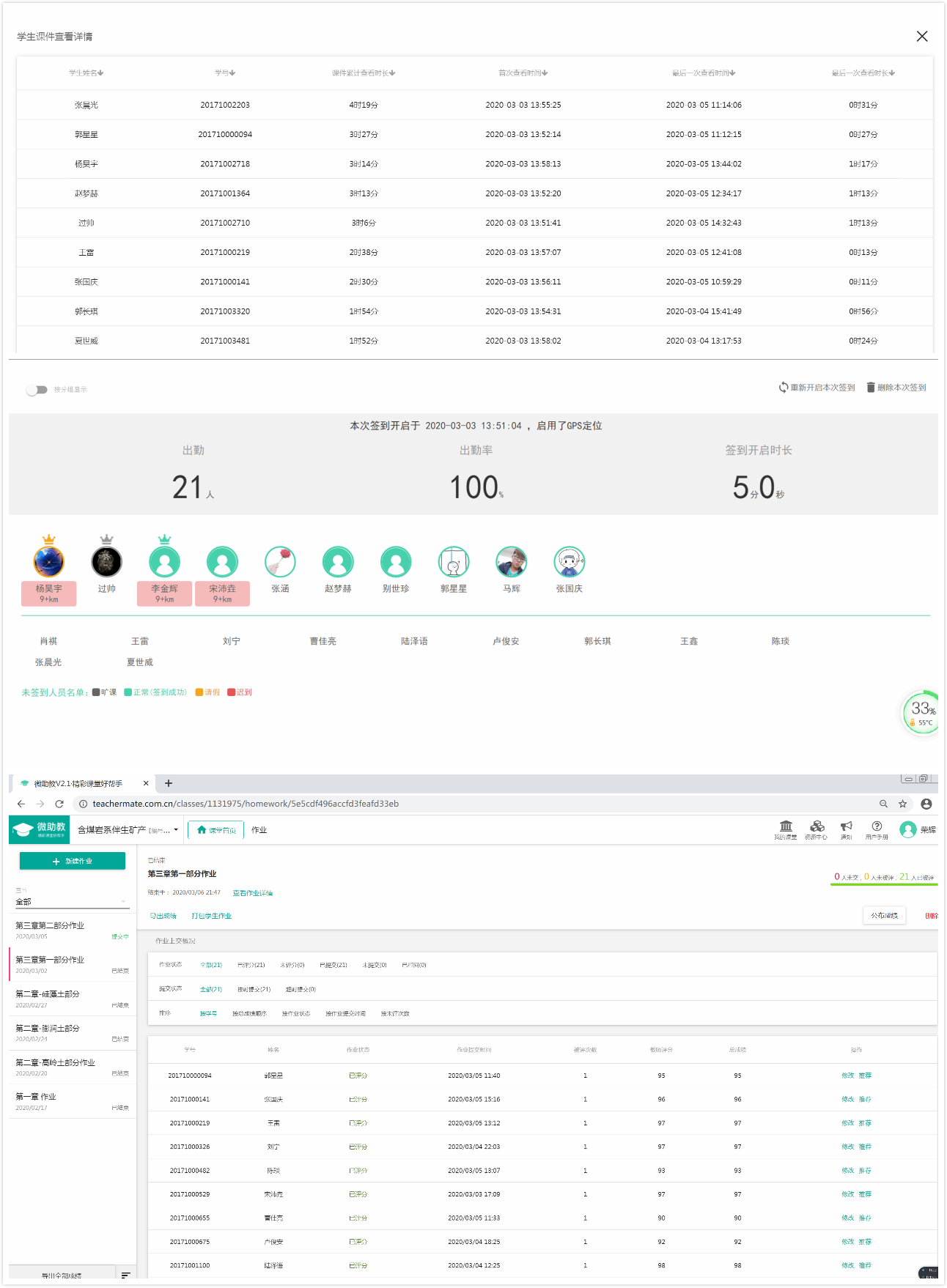Click 杨昊宇's avatar thumbnail
Image resolution: width=947 pixels, height=1288 pixels.
pyautogui.click(x=48, y=562)
